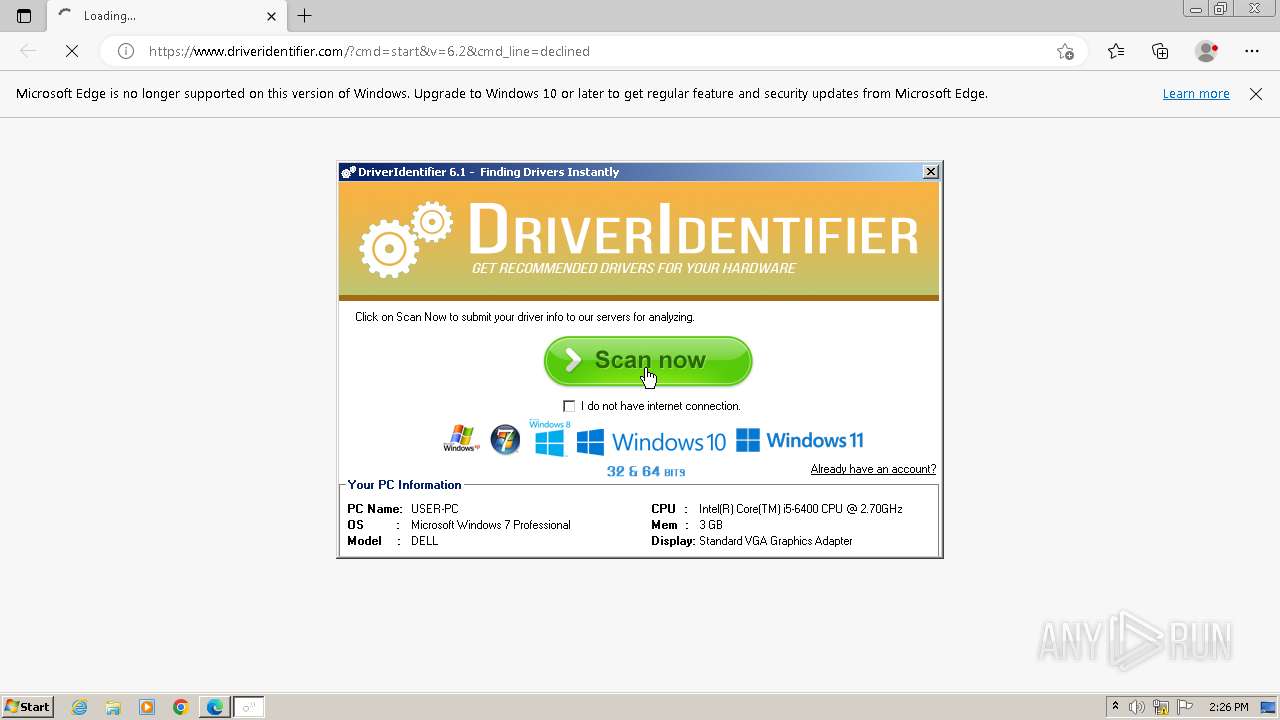Click the DriverIdentifier taskbar item
The height and width of the screenshot is (720, 1280).
[249, 707]
